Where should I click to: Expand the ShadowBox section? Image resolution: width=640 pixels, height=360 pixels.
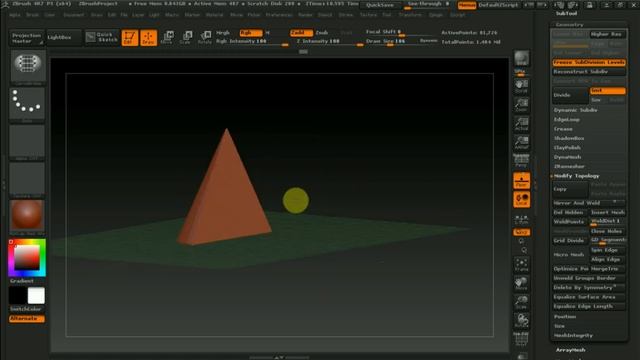point(569,138)
